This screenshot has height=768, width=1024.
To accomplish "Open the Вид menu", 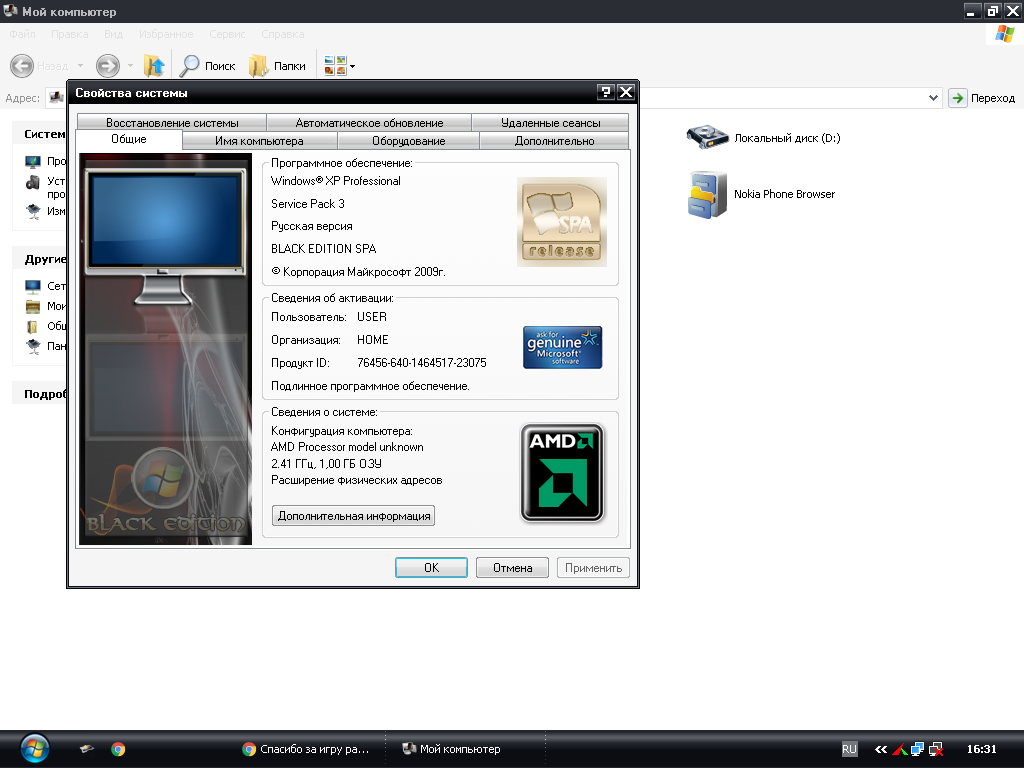I will click(113, 34).
